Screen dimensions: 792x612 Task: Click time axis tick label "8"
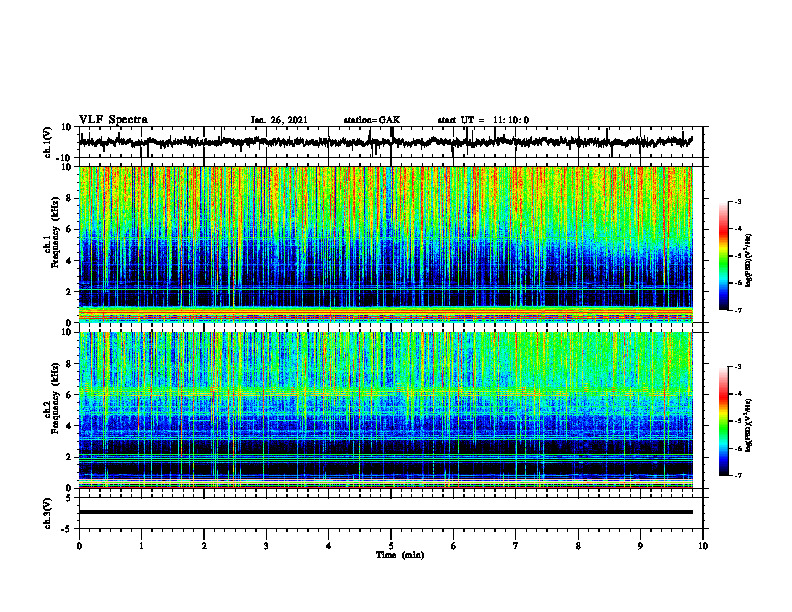tap(578, 546)
